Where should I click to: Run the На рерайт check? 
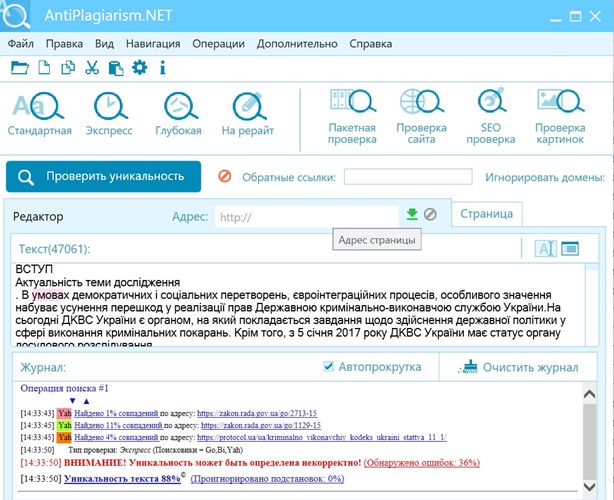point(248,114)
